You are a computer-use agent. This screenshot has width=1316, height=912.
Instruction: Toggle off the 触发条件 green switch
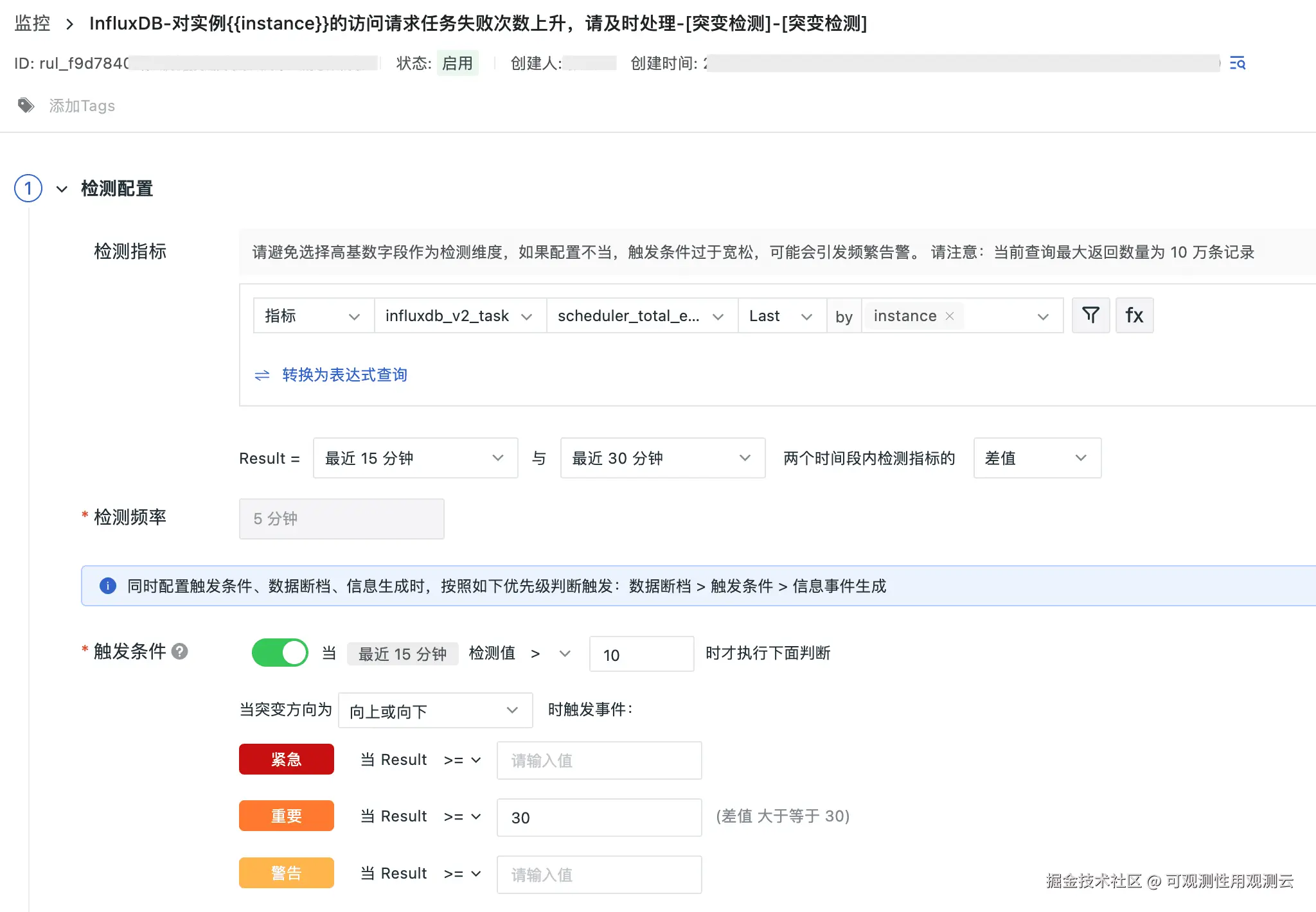280,653
